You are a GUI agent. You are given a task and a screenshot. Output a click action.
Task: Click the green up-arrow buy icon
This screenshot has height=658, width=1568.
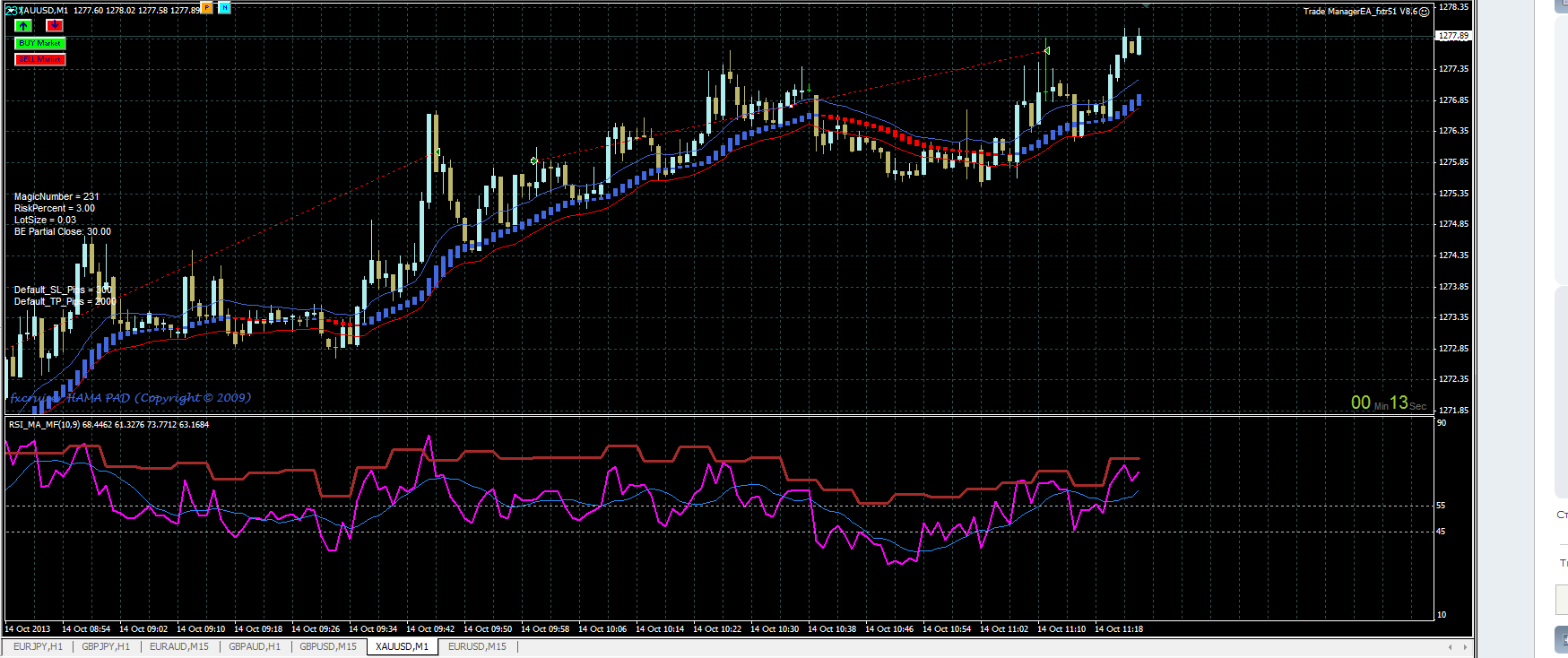click(23, 25)
